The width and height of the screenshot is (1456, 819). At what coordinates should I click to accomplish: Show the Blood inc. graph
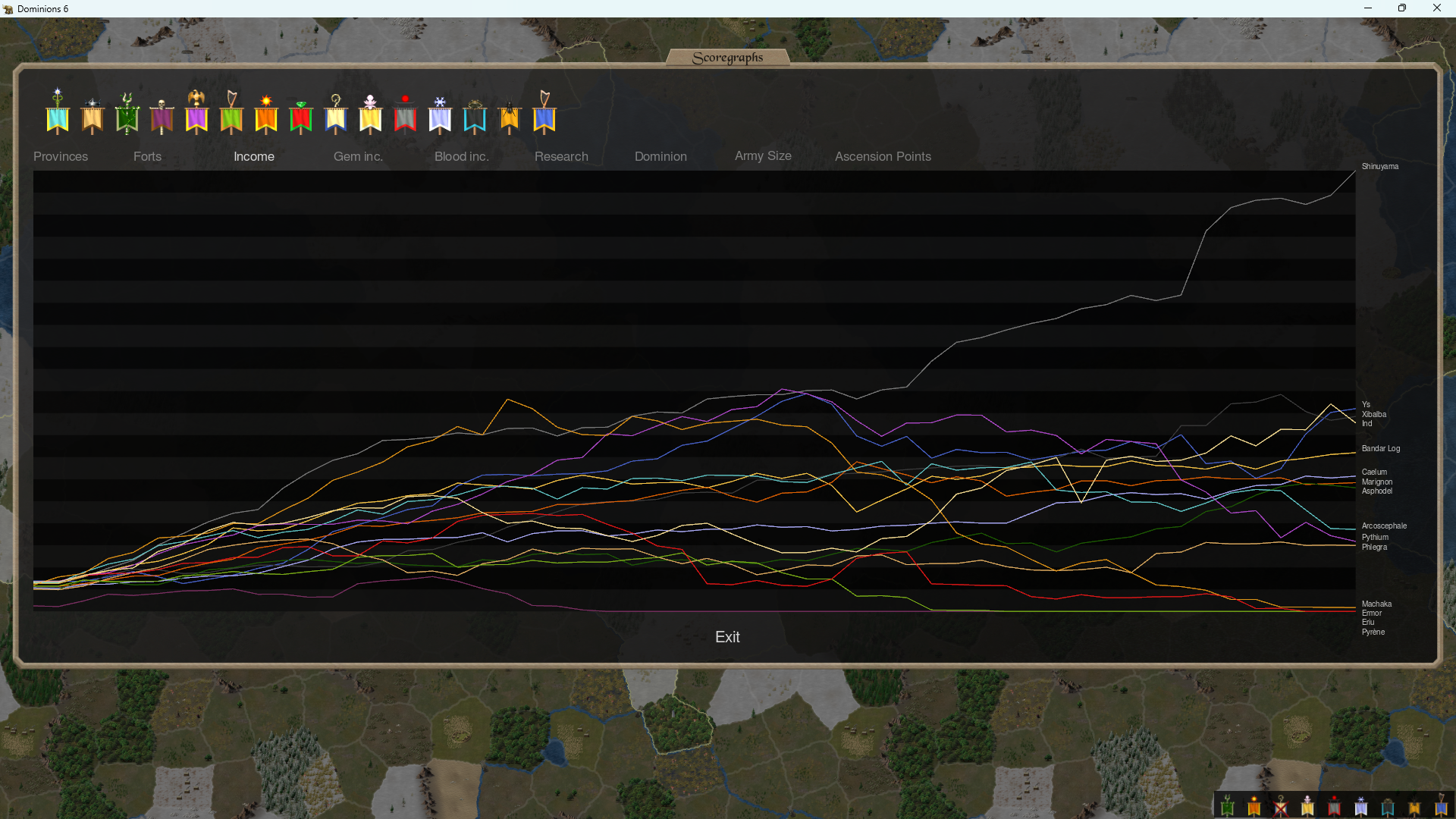[x=461, y=156]
